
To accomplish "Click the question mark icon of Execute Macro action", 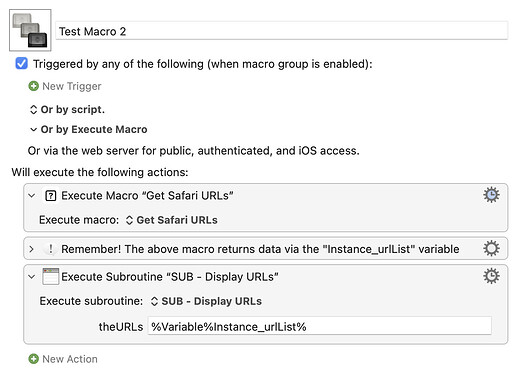I will [51, 196].
